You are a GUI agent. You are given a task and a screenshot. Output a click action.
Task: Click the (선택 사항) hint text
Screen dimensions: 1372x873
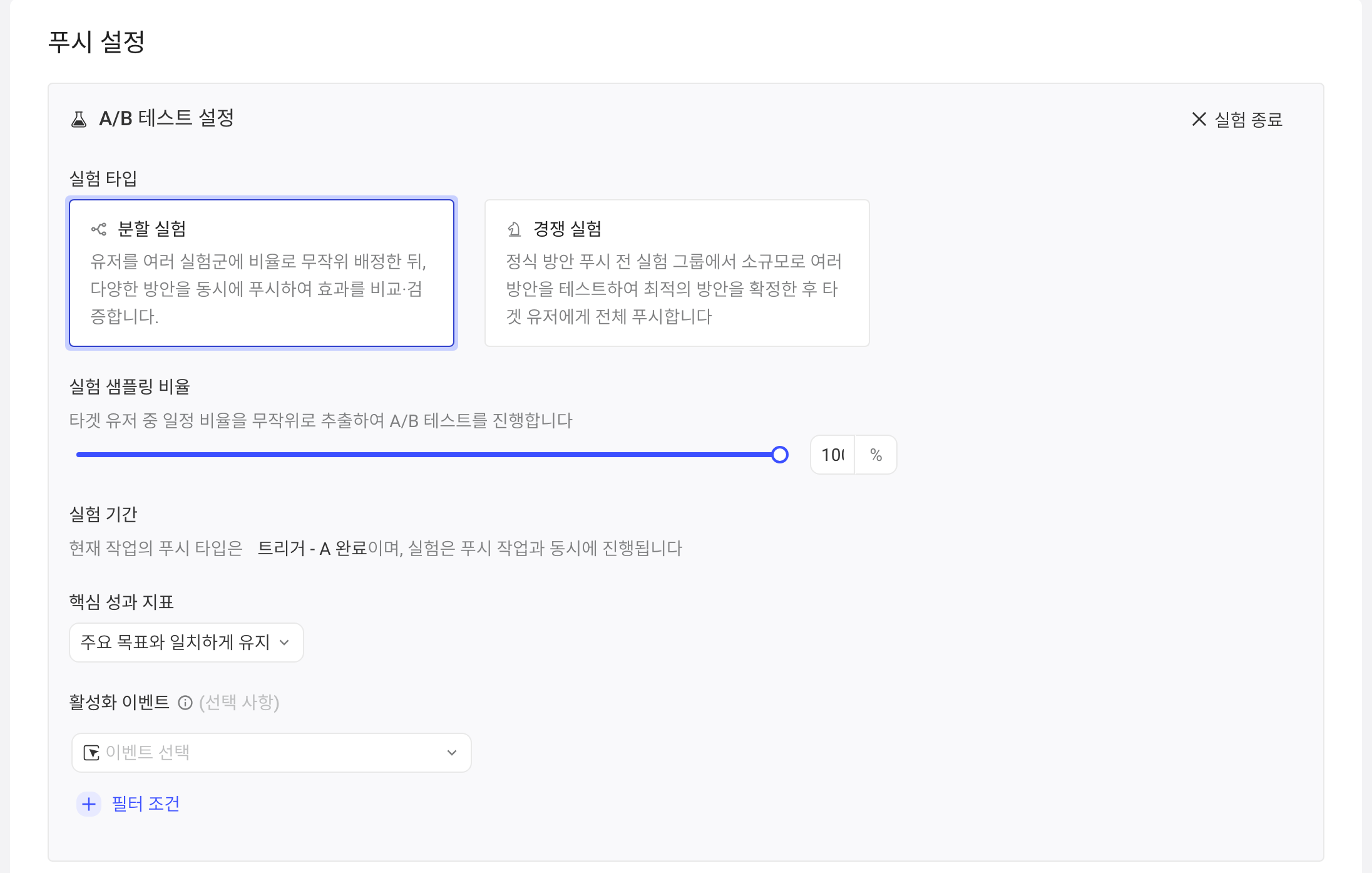[x=239, y=702]
